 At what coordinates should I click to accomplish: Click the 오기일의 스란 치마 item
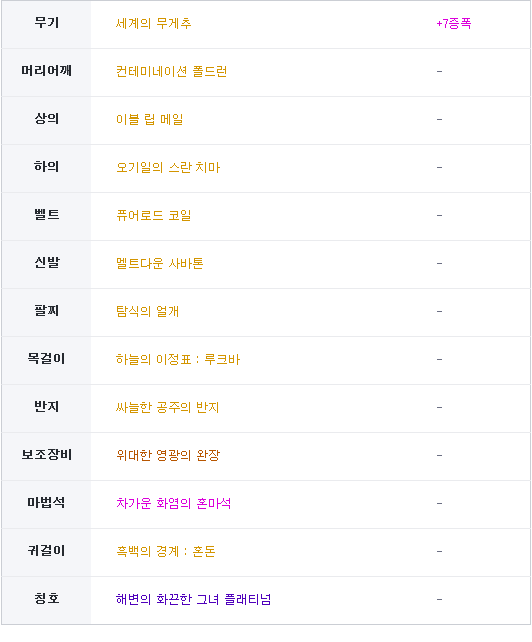(x=168, y=167)
